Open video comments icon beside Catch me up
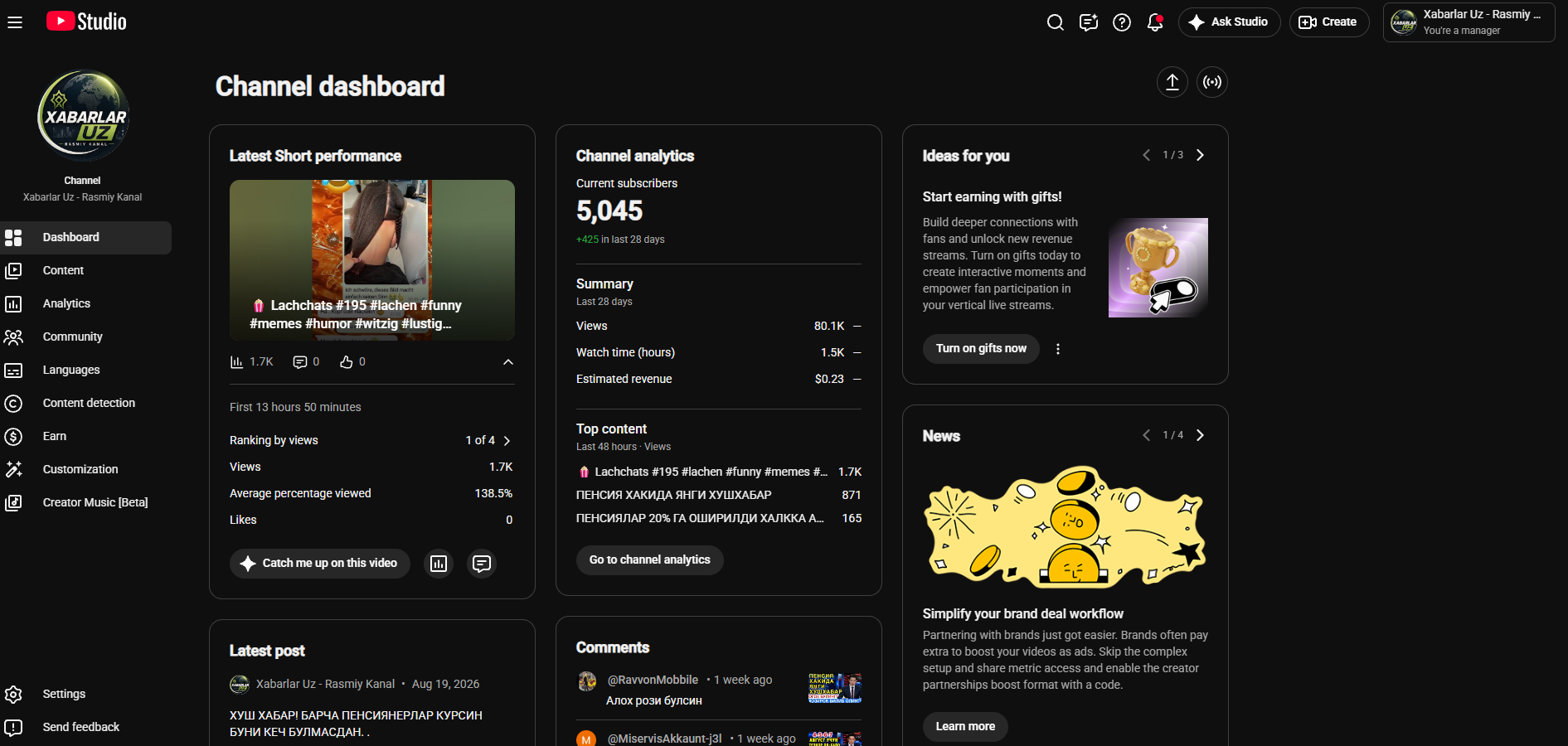 (x=482, y=564)
